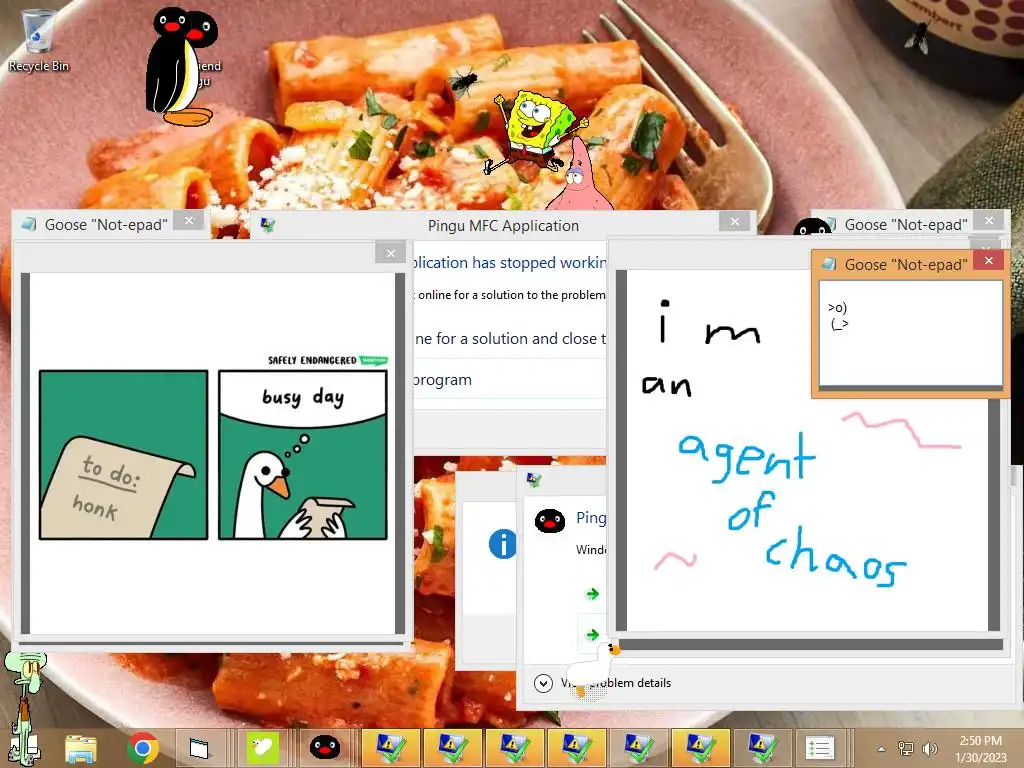Open the green Desktop Goose taskbar icon
This screenshot has width=1024, height=768.
click(263, 748)
